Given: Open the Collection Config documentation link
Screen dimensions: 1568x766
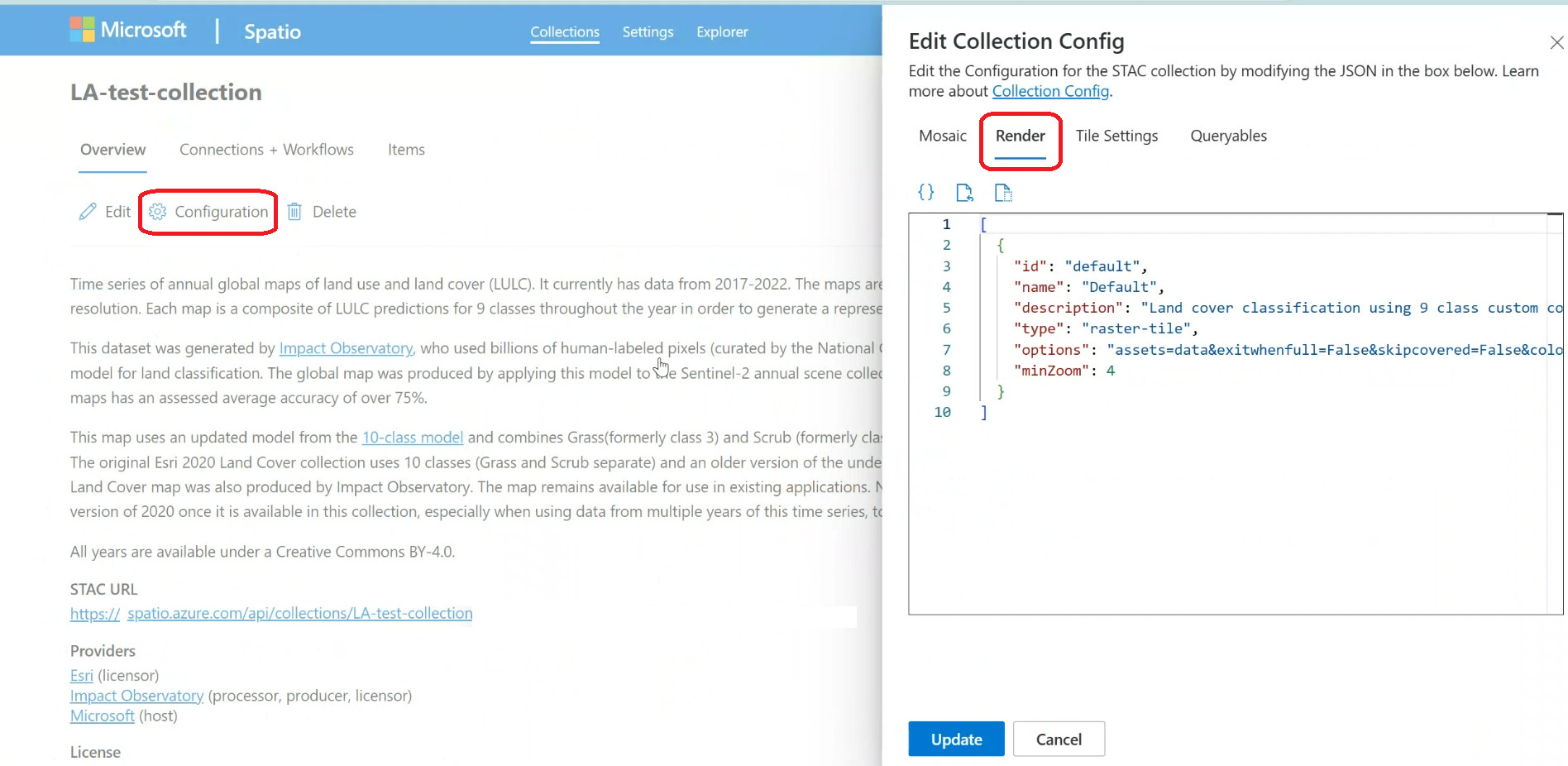Looking at the screenshot, I should pos(1050,91).
